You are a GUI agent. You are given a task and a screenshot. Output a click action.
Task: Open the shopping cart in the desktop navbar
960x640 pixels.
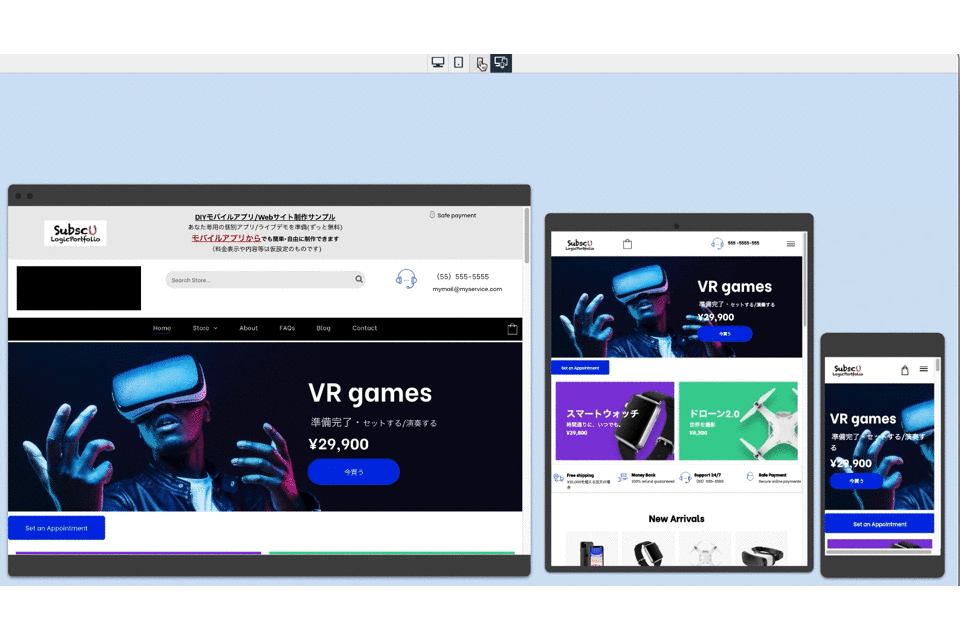click(x=512, y=329)
